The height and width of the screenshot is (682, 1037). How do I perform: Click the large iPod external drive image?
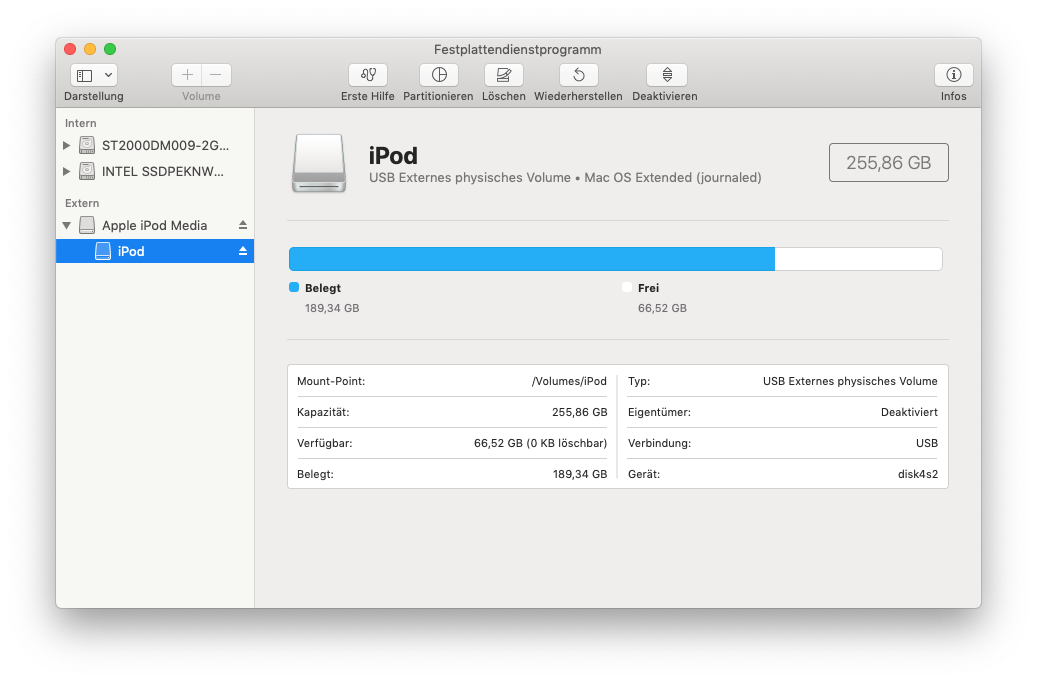(319, 163)
